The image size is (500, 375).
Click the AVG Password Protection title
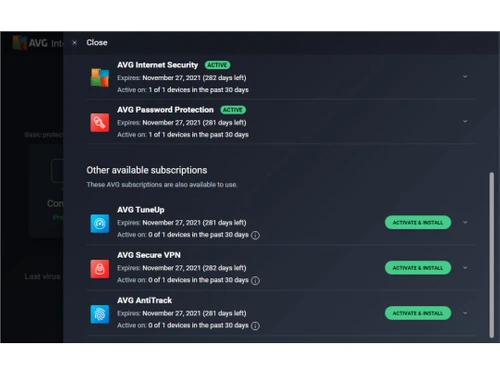pos(165,110)
